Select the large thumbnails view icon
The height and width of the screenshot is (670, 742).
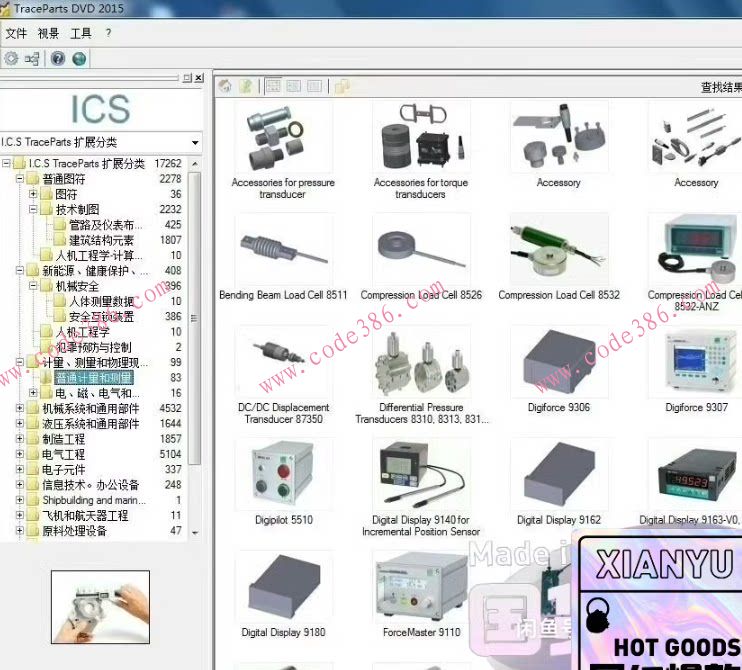(x=273, y=87)
